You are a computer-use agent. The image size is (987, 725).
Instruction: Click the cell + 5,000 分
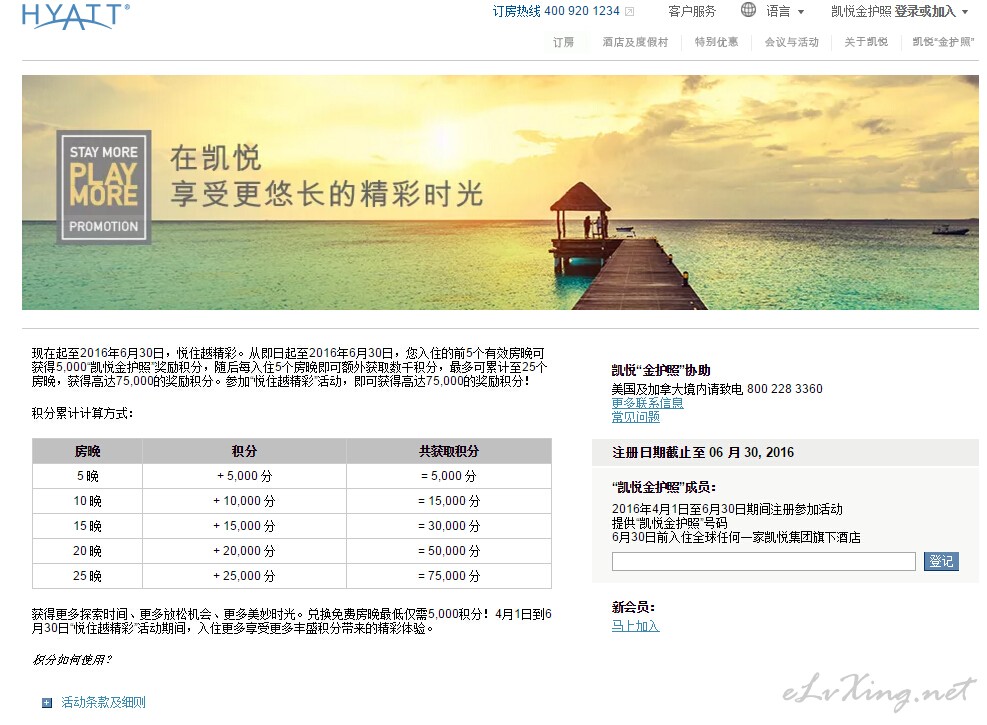click(x=244, y=476)
